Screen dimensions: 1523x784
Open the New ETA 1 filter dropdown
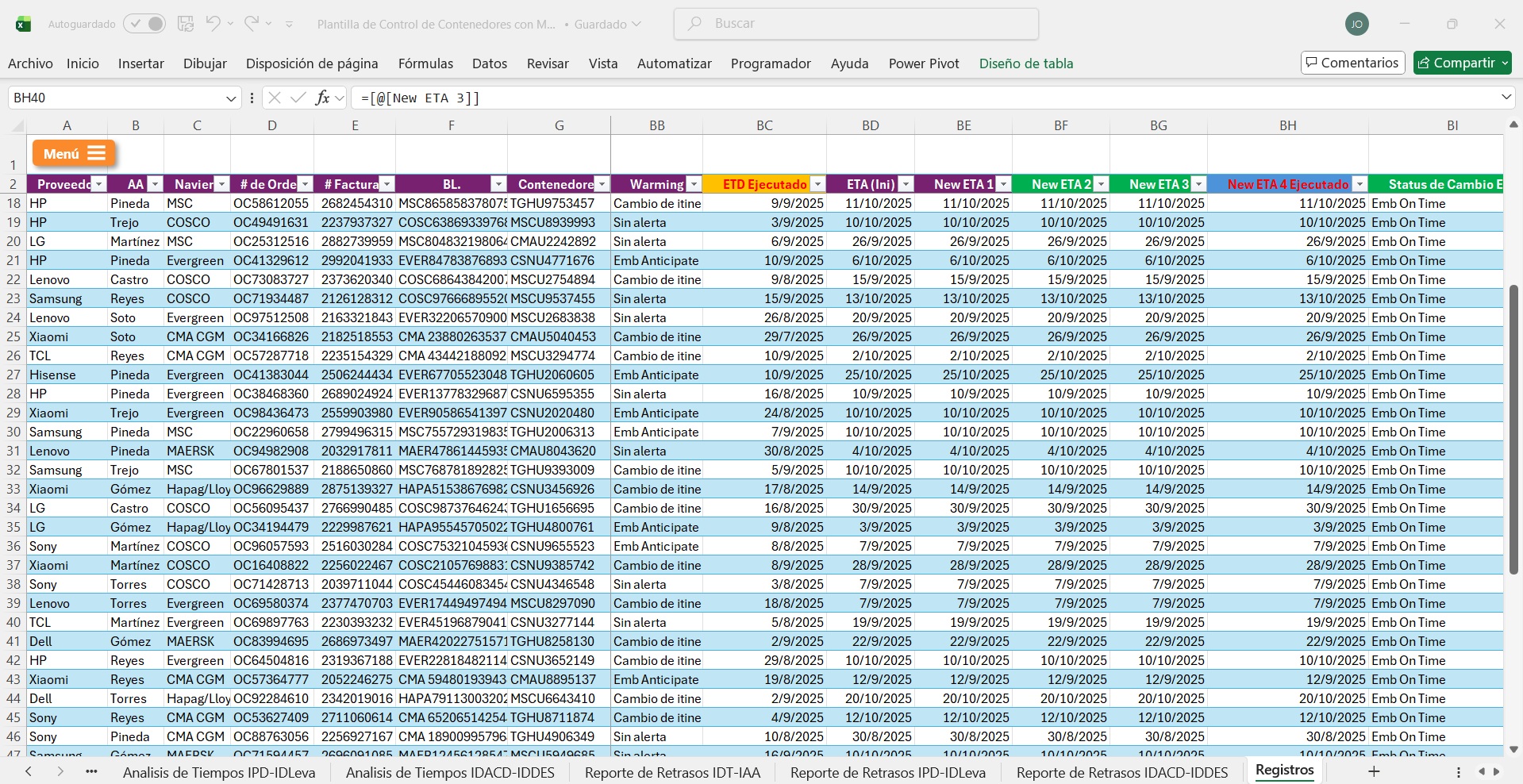click(x=1003, y=184)
